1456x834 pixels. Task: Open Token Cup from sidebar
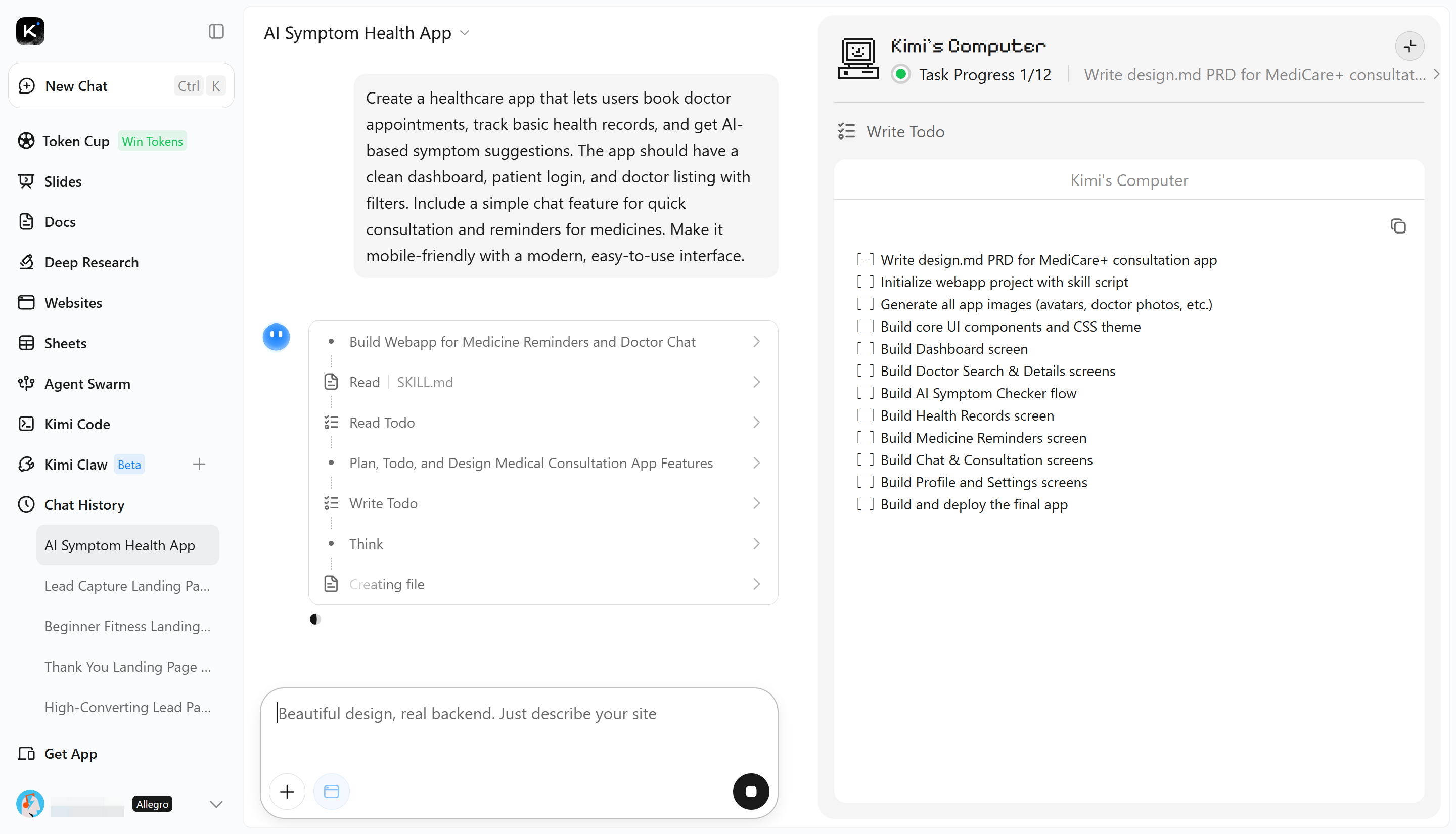click(76, 141)
